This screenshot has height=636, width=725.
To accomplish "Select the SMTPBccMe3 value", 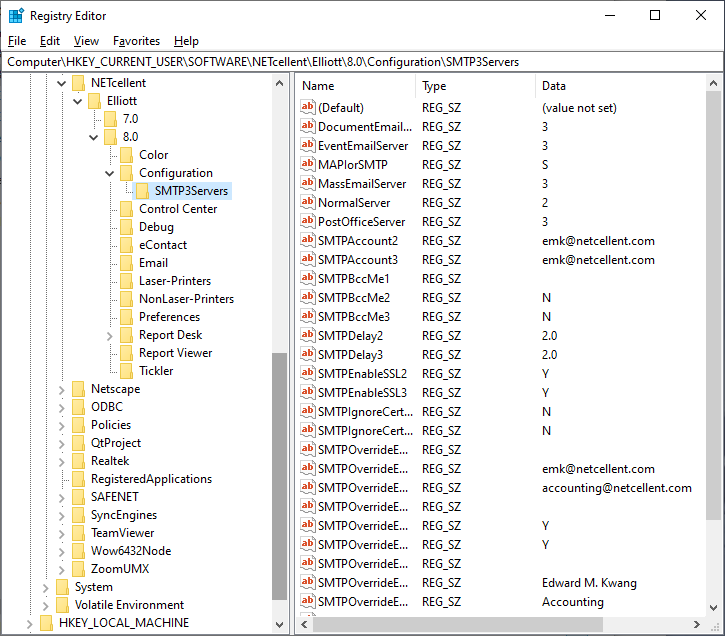I will point(354,316).
